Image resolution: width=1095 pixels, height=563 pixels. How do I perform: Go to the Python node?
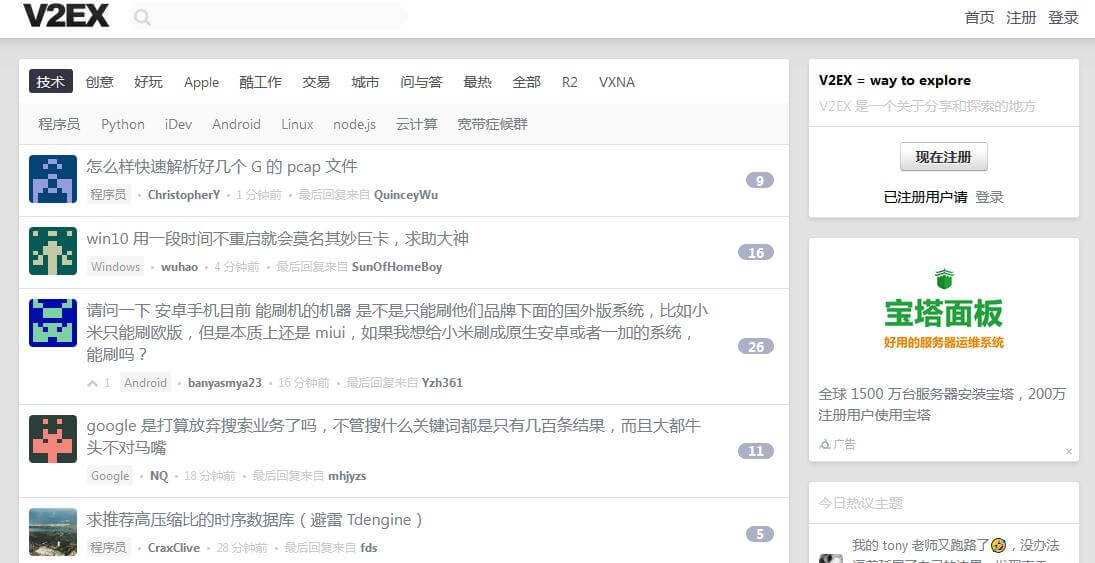click(123, 124)
